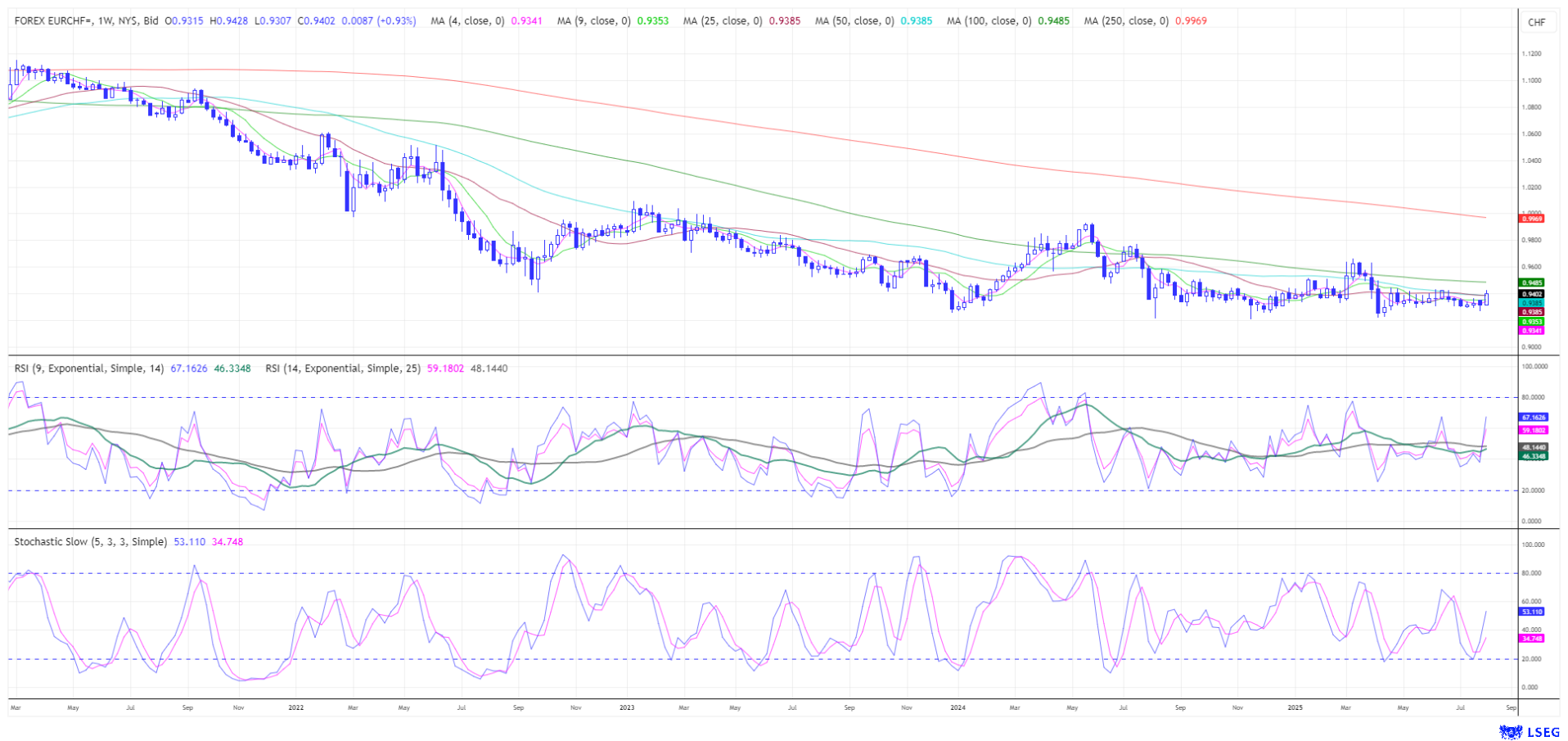Image resolution: width=1568 pixels, height=741 pixels.
Task: Click the RSI (14, Exponential, Simple, 25) label
Action: 343,368
